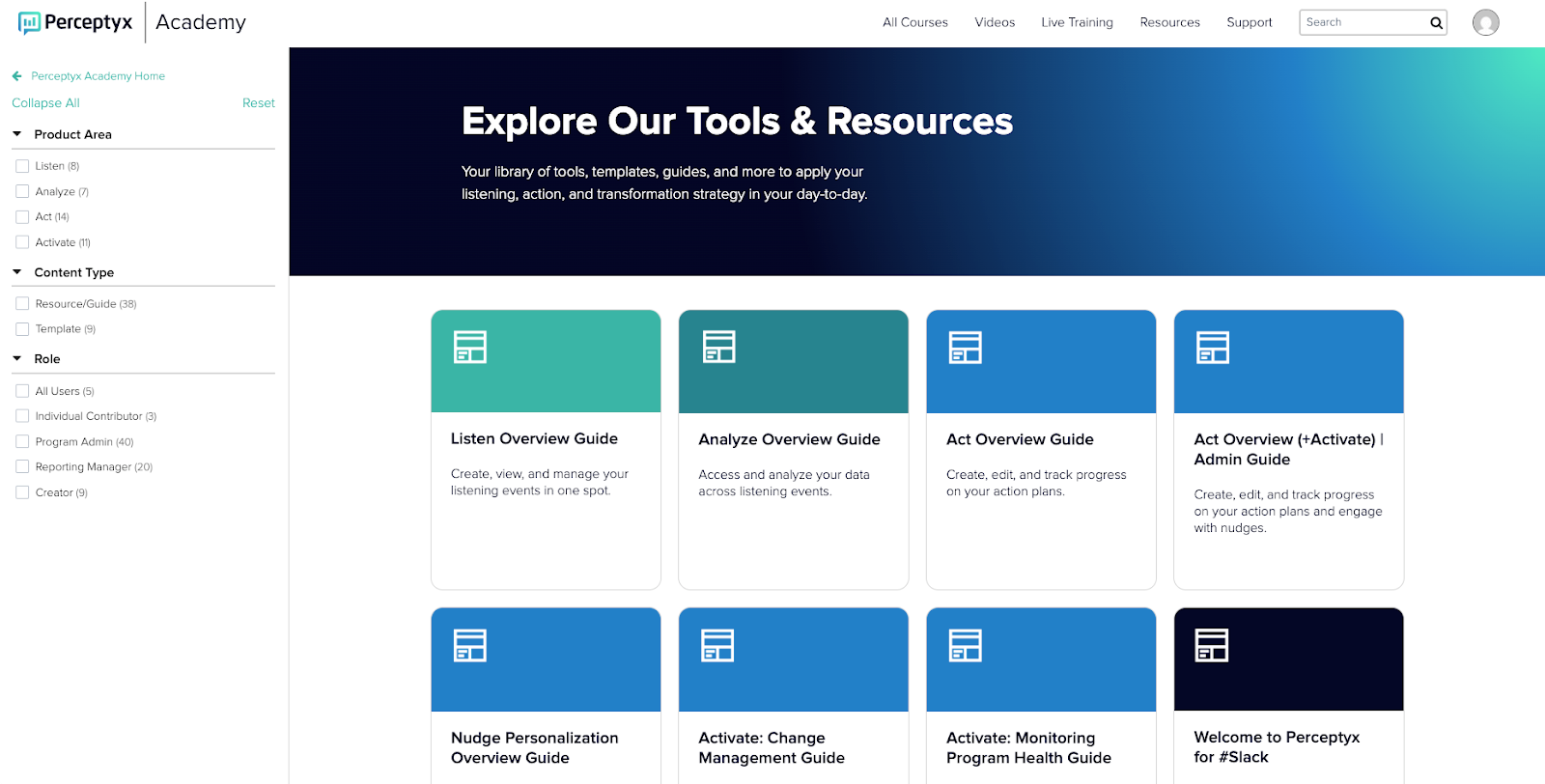Open Live Training in top navigation

(x=1077, y=22)
